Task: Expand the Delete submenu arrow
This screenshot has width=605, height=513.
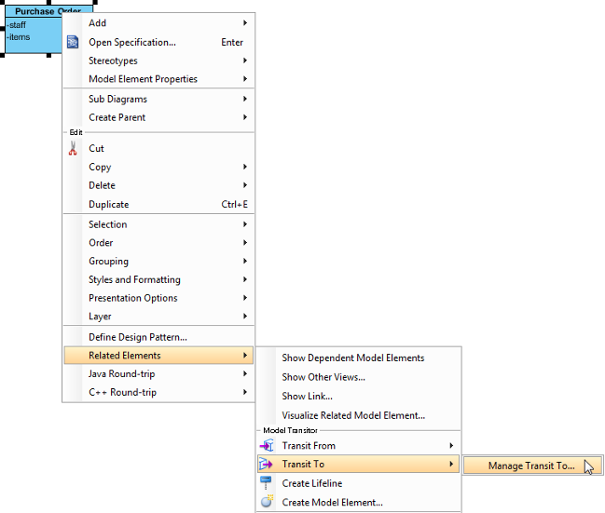Action: click(245, 185)
